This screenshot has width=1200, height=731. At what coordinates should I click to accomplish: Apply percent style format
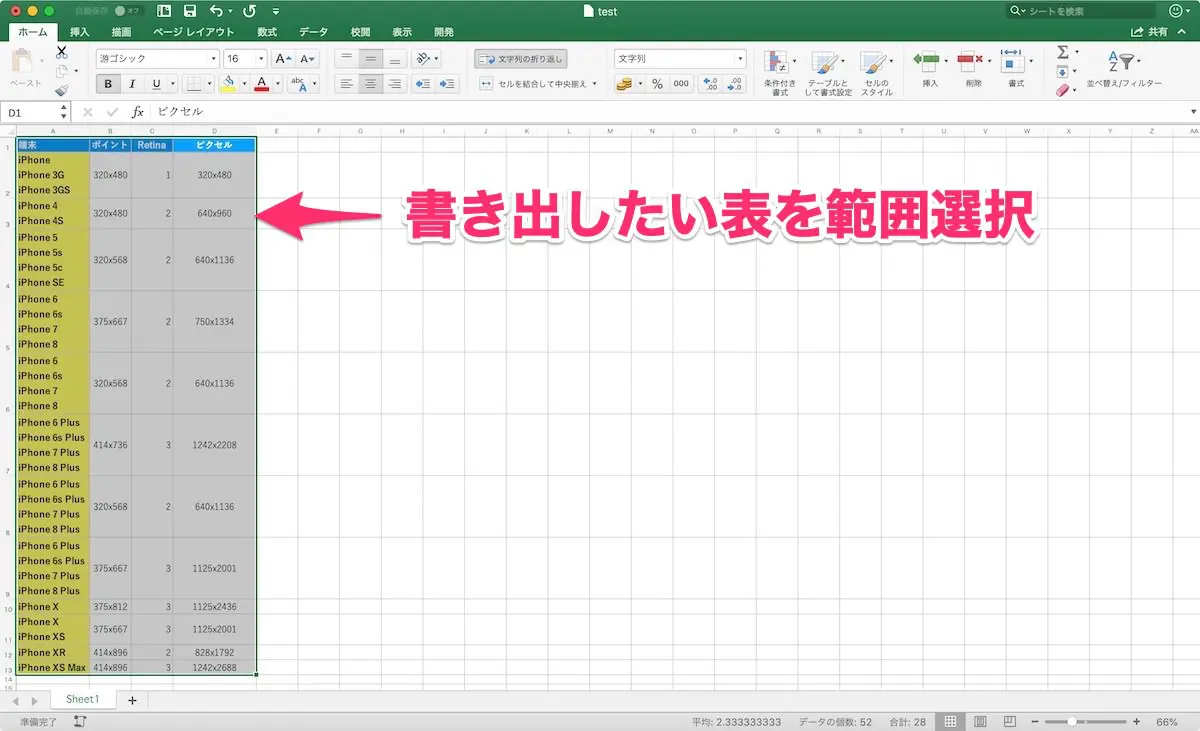(657, 84)
